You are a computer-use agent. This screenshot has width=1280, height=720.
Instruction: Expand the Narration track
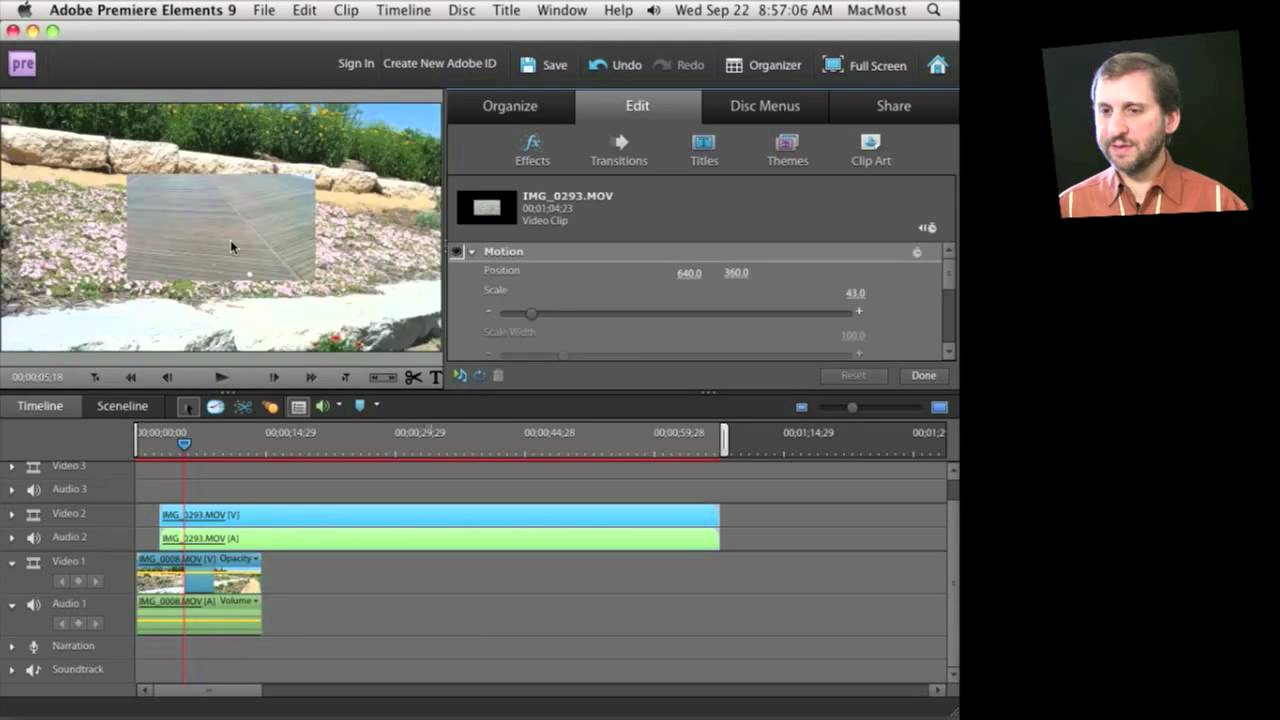click(12, 646)
